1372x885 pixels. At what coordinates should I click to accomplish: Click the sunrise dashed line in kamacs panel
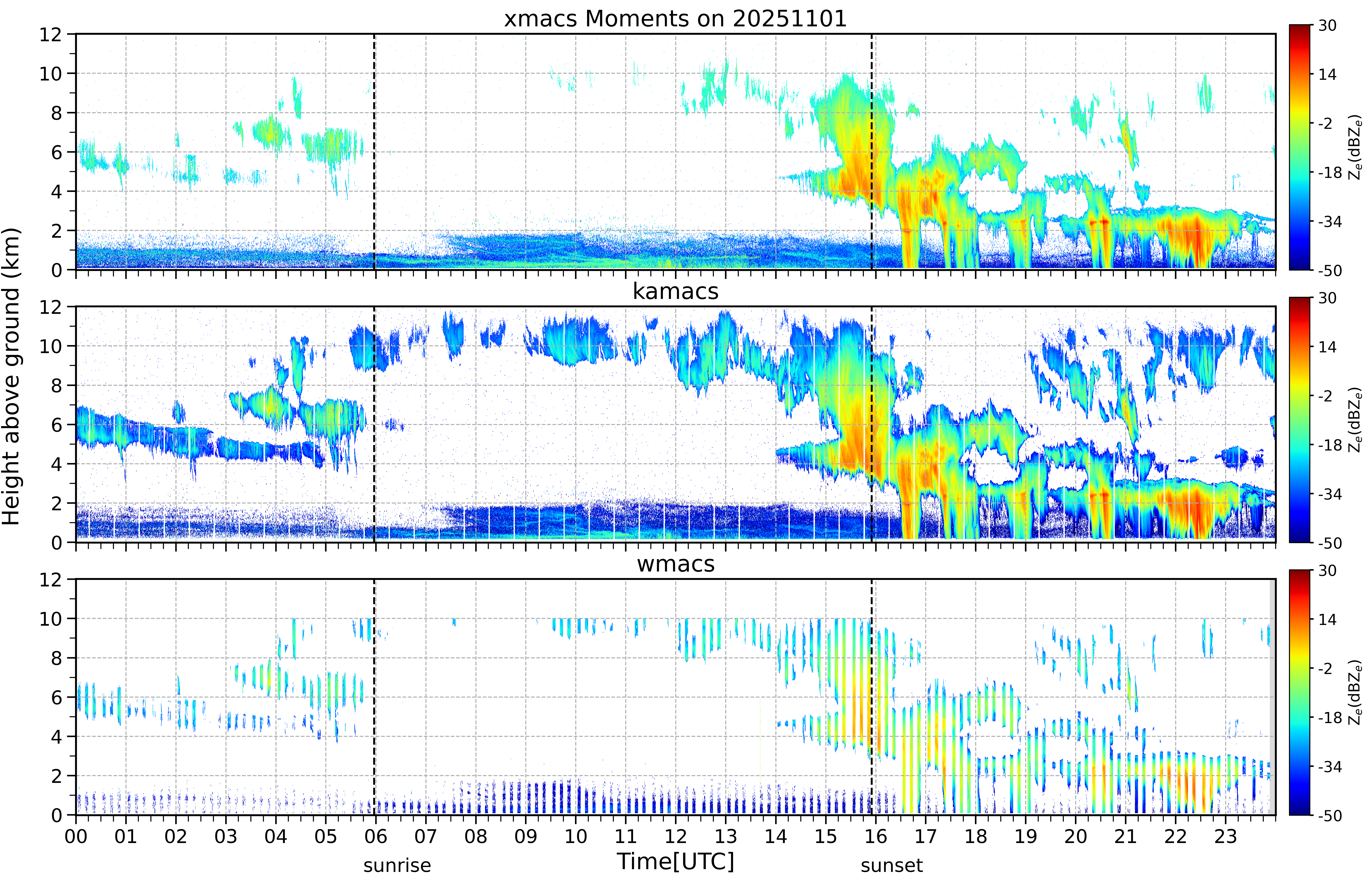(x=374, y=424)
